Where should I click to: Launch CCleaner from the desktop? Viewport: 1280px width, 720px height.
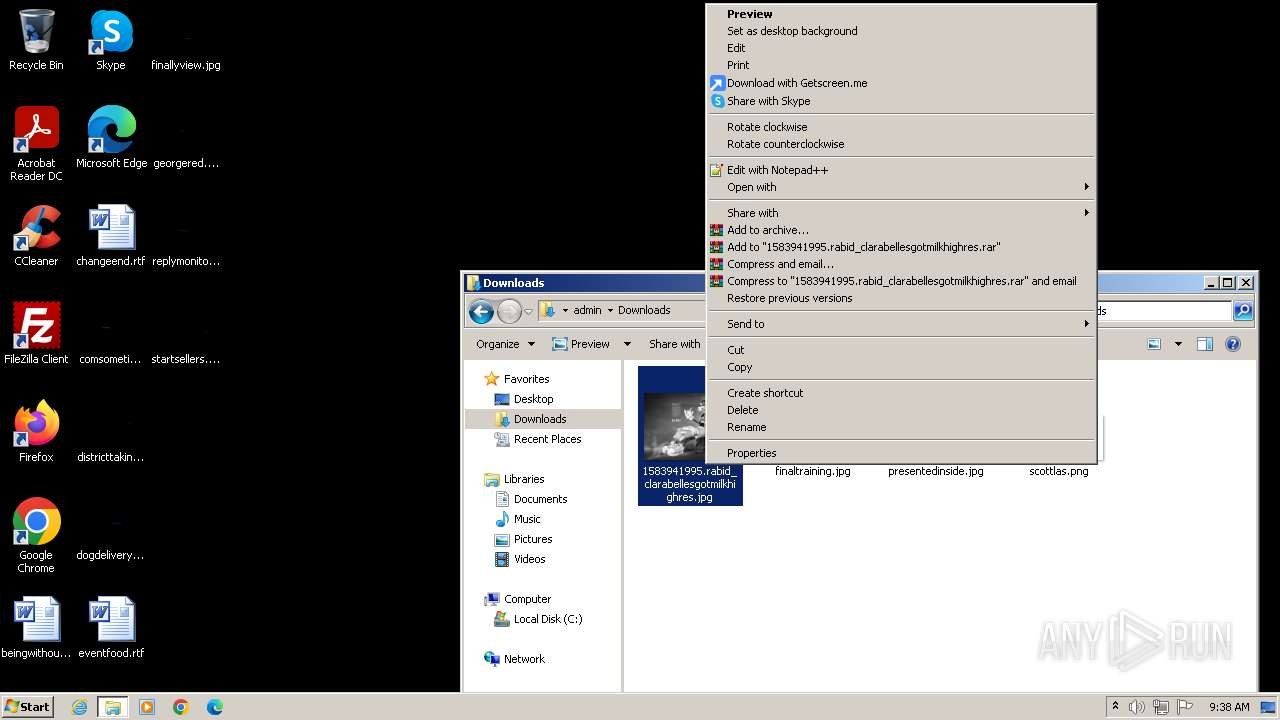coord(36,236)
